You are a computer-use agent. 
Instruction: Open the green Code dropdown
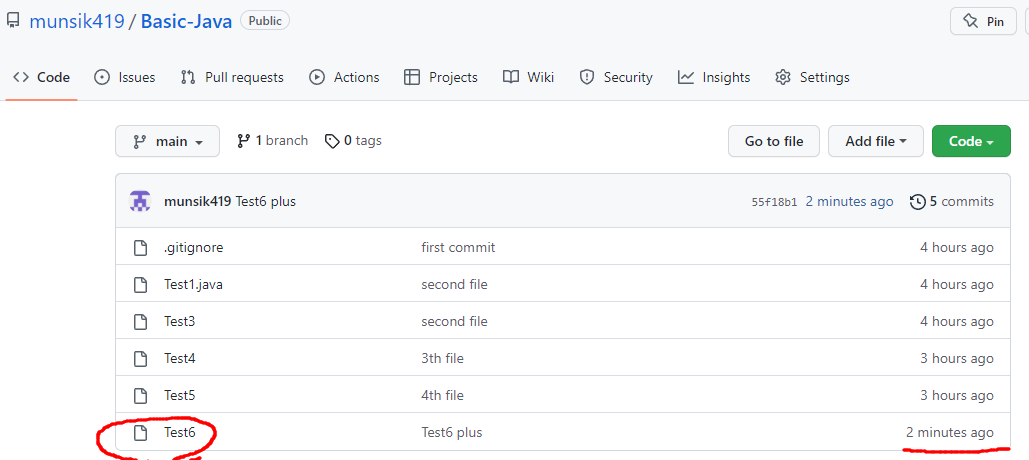[x=971, y=141]
